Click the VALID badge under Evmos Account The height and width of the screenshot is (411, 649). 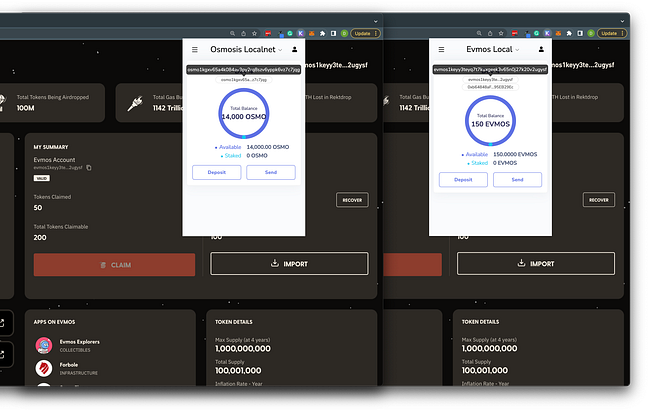click(41, 178)
